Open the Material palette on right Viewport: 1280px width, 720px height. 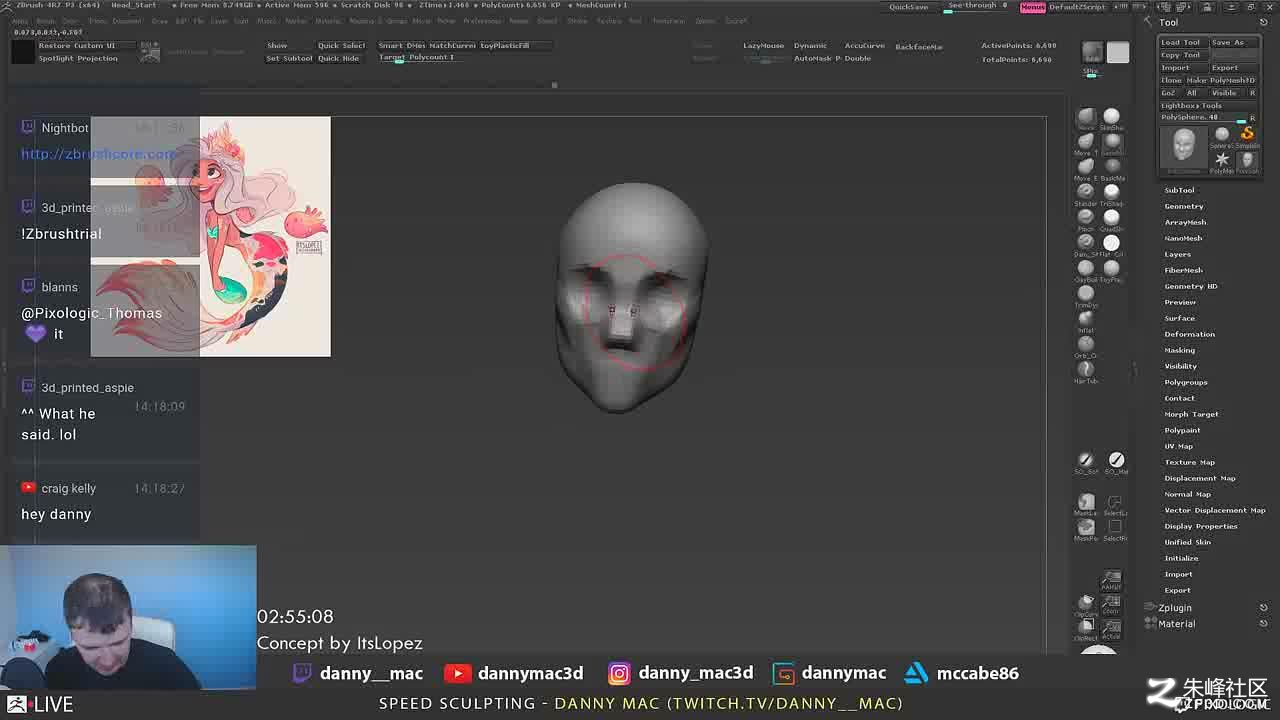click(1176, 624)
